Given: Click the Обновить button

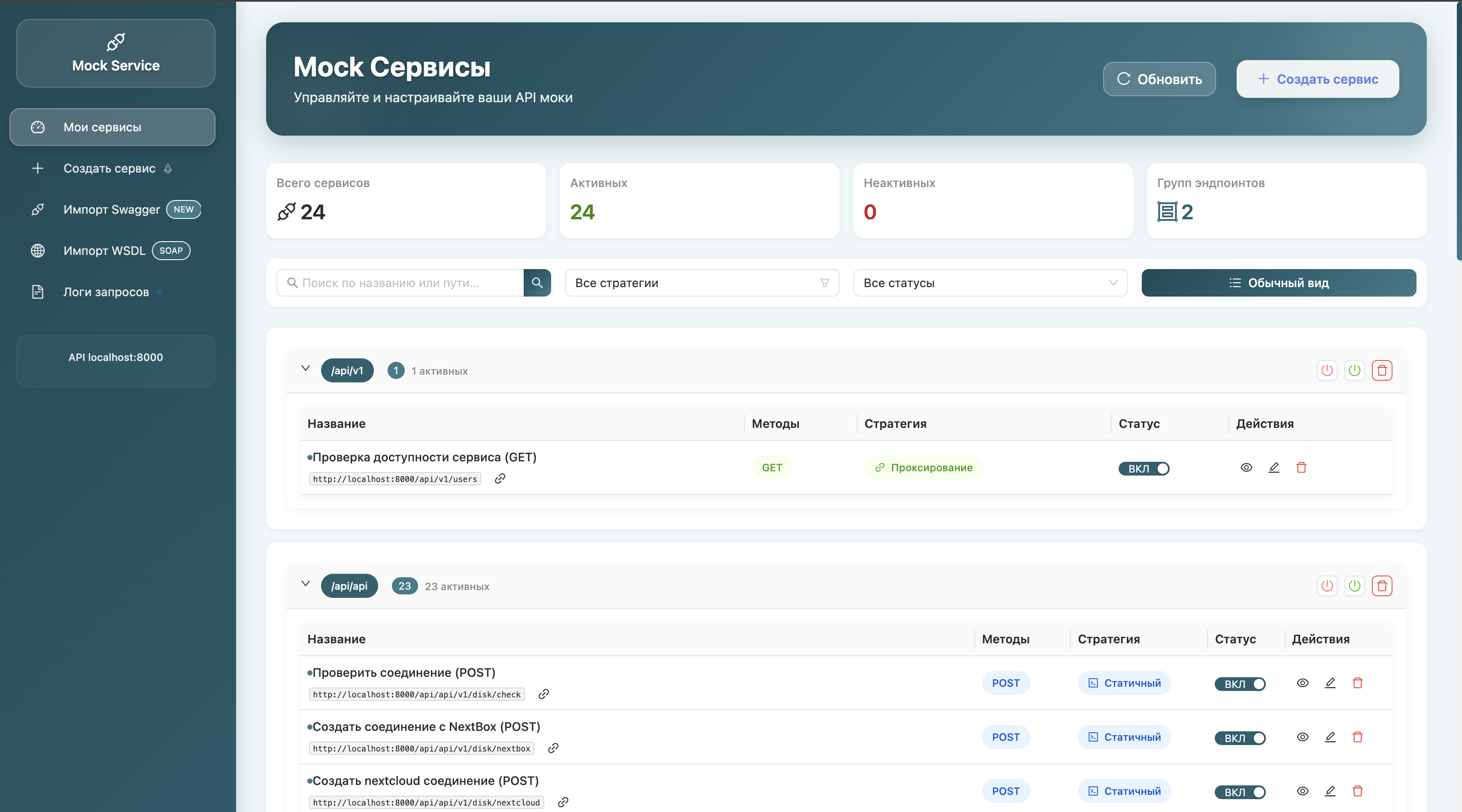Looking at the screenshot, I should (1159, 79).
